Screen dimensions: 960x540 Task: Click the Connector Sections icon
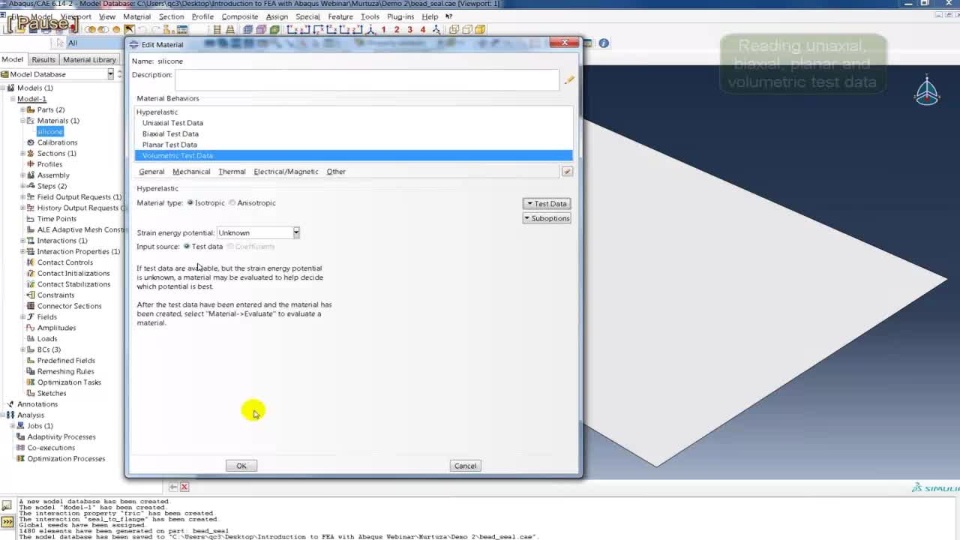pos(31,306)
